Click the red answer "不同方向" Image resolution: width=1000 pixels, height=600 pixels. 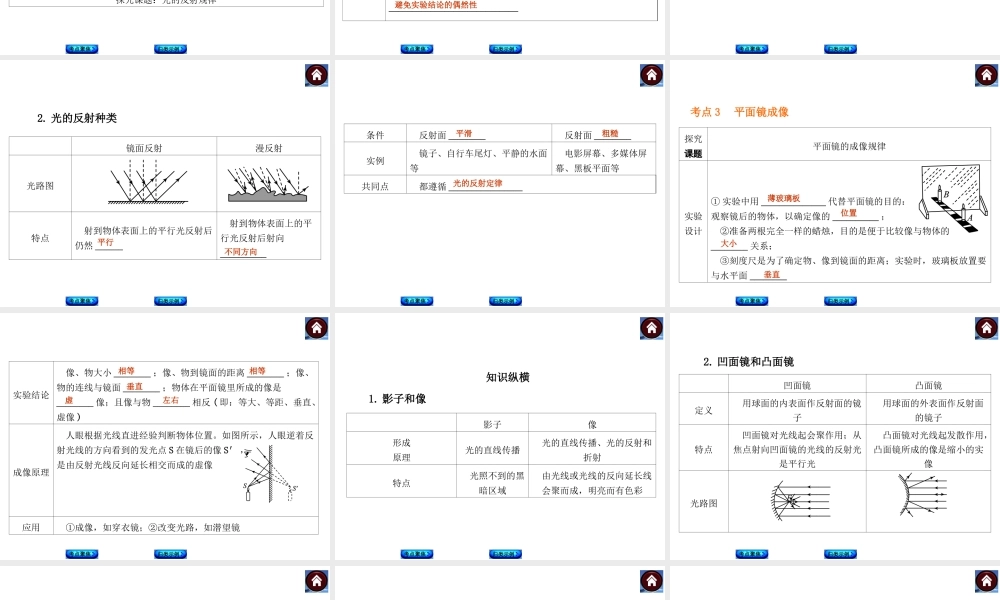(x=240, y=252)
